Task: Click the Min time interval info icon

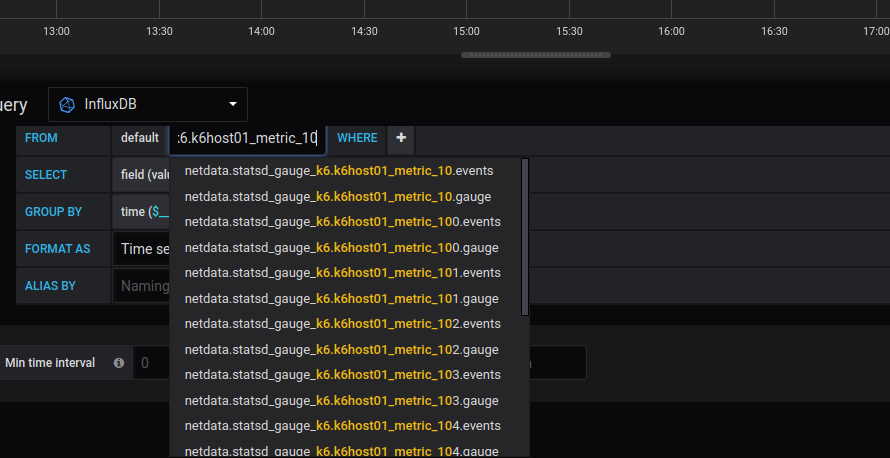Action: coord(119,363)
